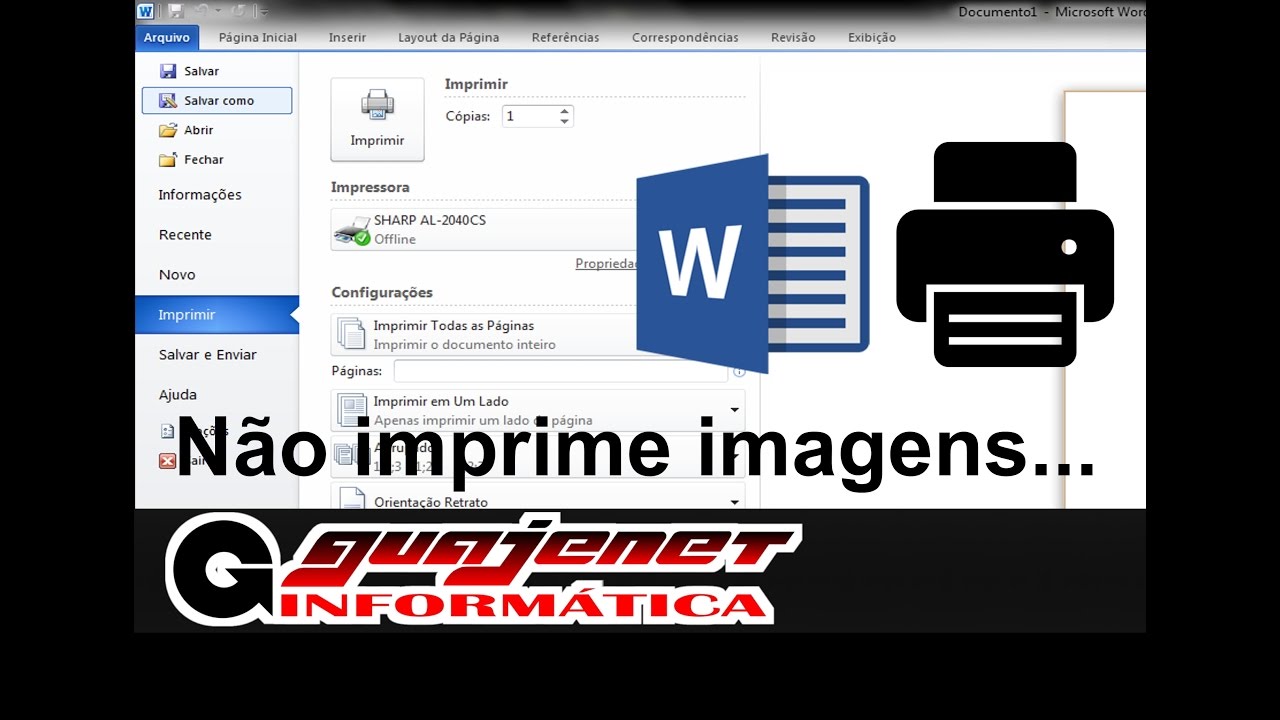This screenshot has height=720, width=1280.
Task: Select Novo in the backstage menu
Action: pyautogui.click(x=177, y=275)
